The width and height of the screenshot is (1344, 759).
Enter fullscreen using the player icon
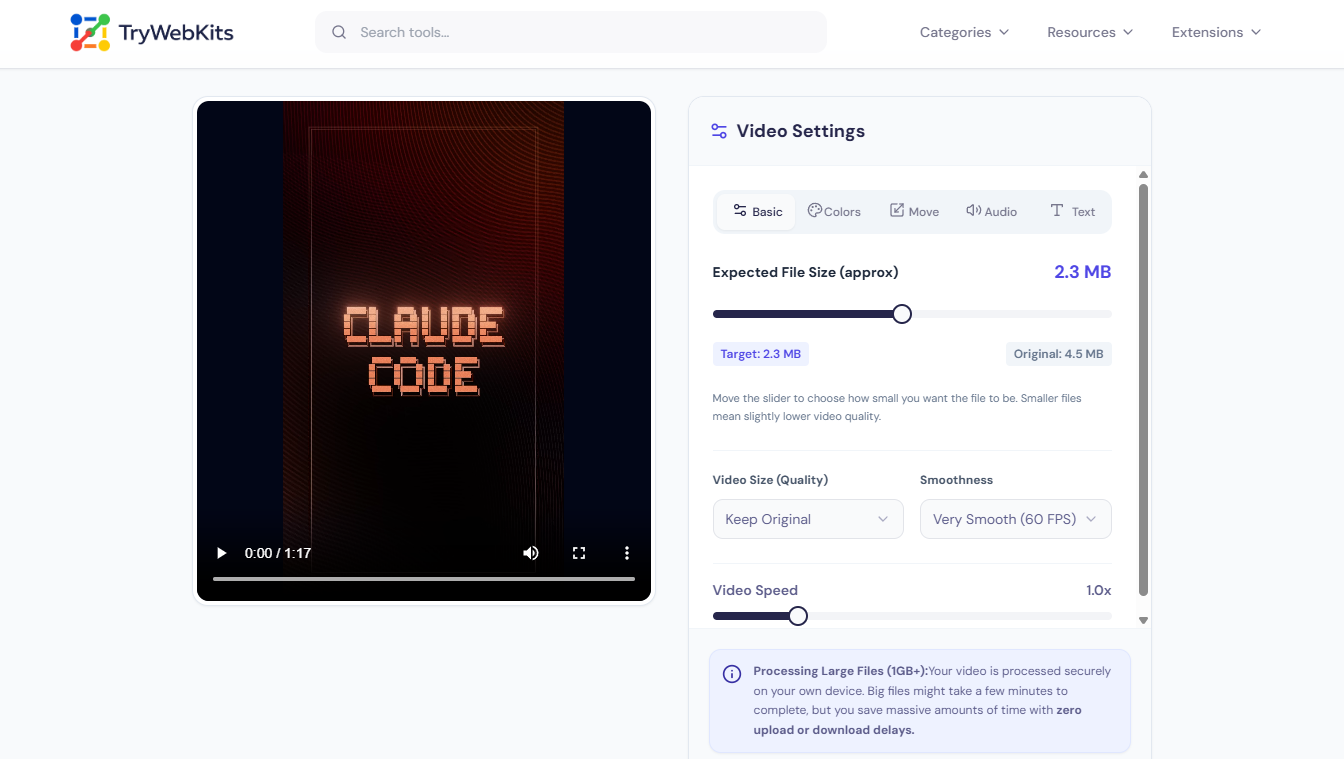pos(579,552)
